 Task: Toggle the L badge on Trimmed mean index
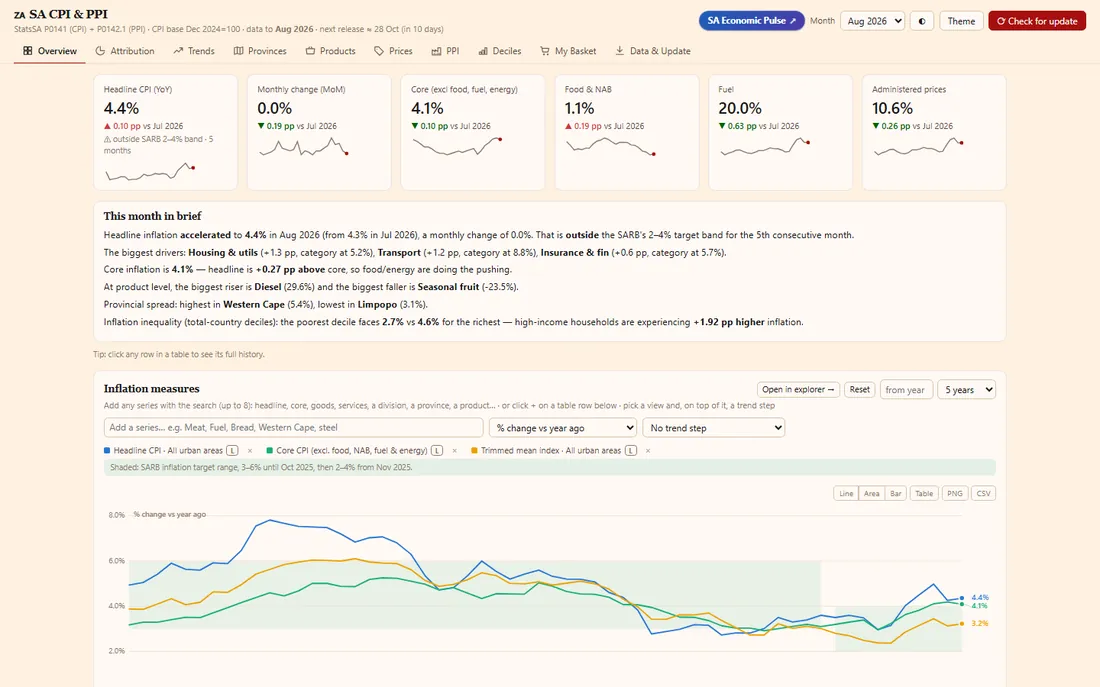[x=631, y=451]
